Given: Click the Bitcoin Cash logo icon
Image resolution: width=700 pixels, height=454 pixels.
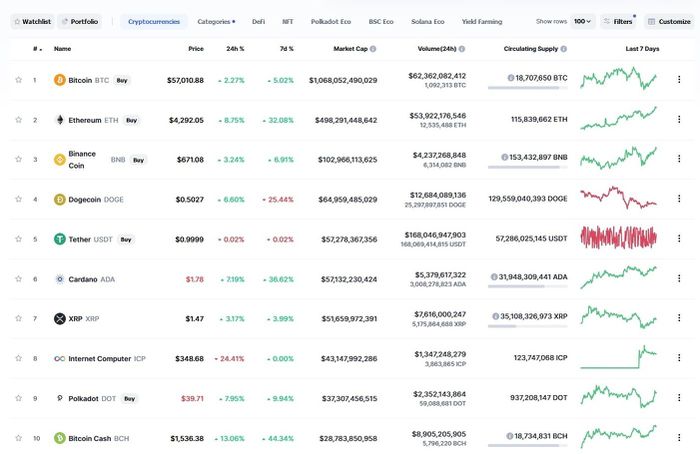Looking at the screenshot, I should [x=59, y=438].
